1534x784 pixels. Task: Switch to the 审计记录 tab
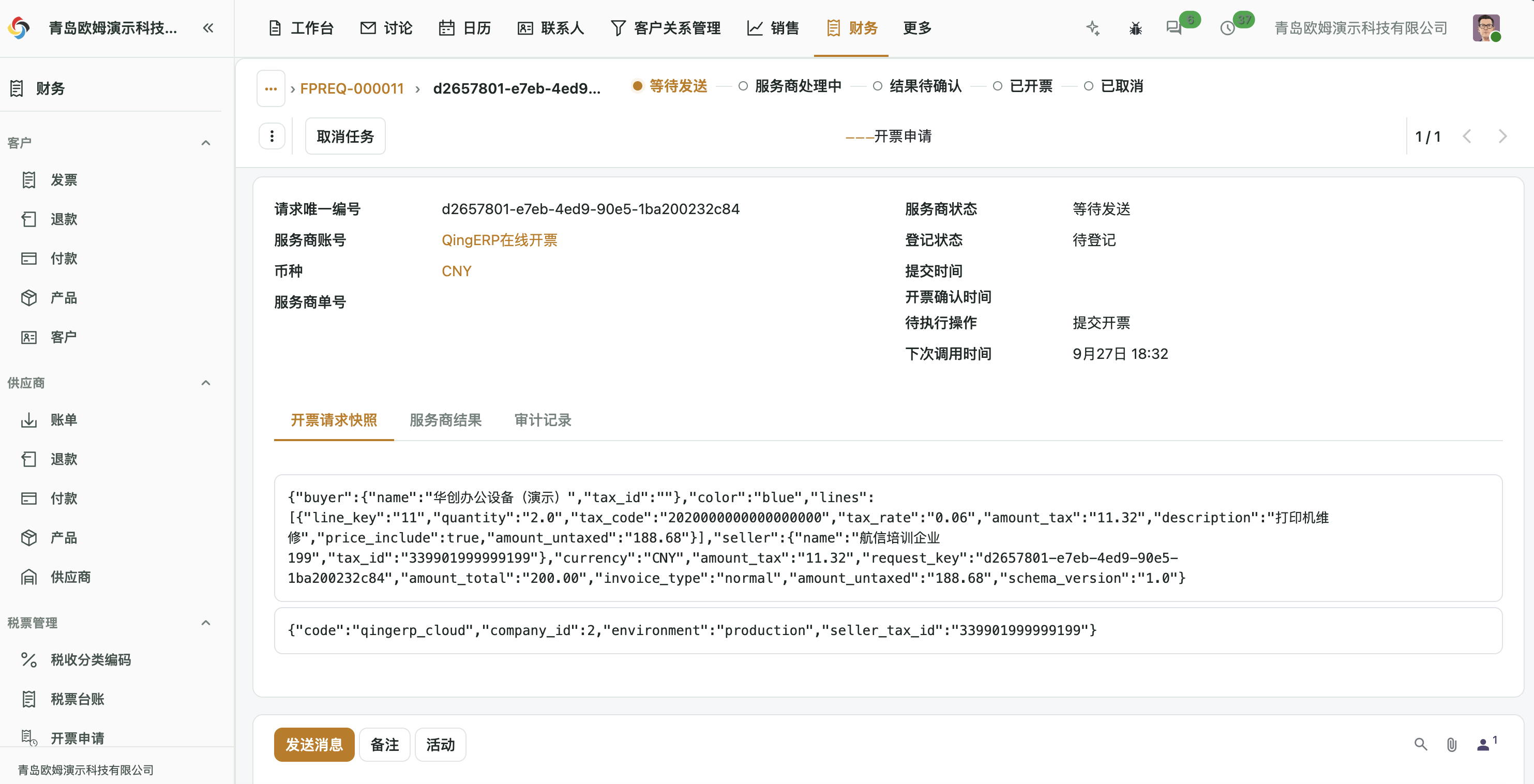coord(543,420)
